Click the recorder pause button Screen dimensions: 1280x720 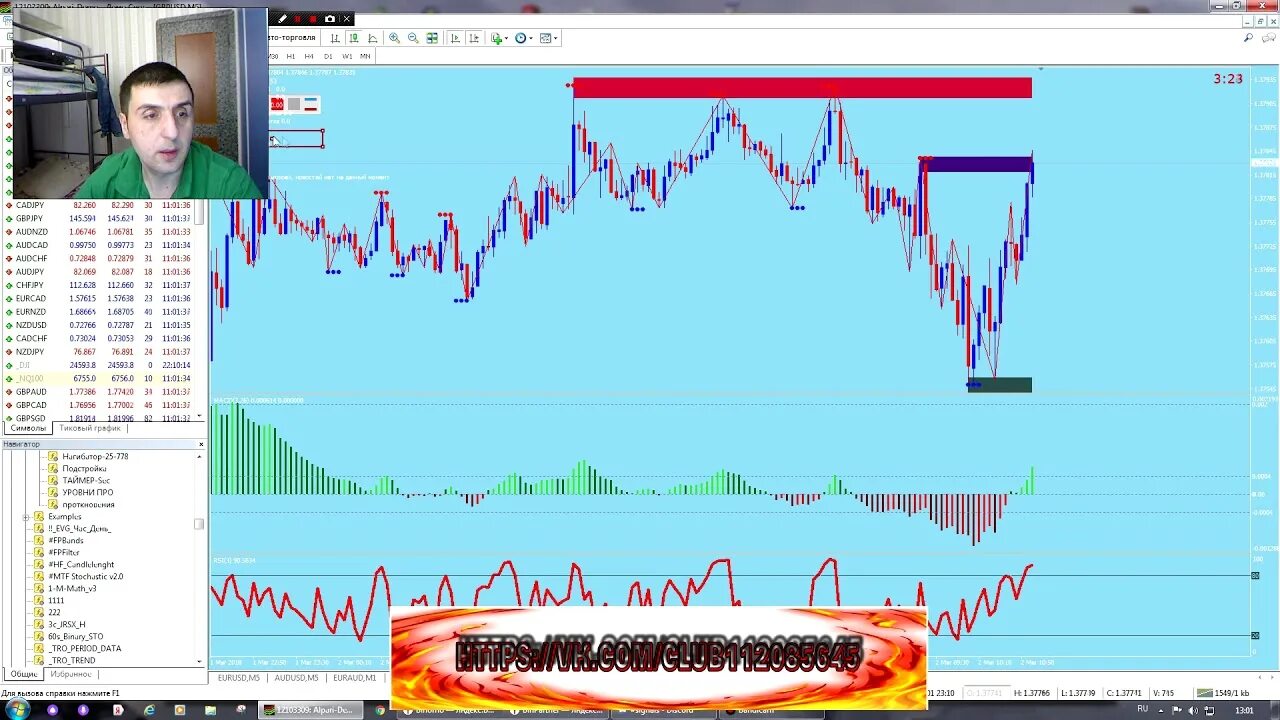(x=298, y=18)
